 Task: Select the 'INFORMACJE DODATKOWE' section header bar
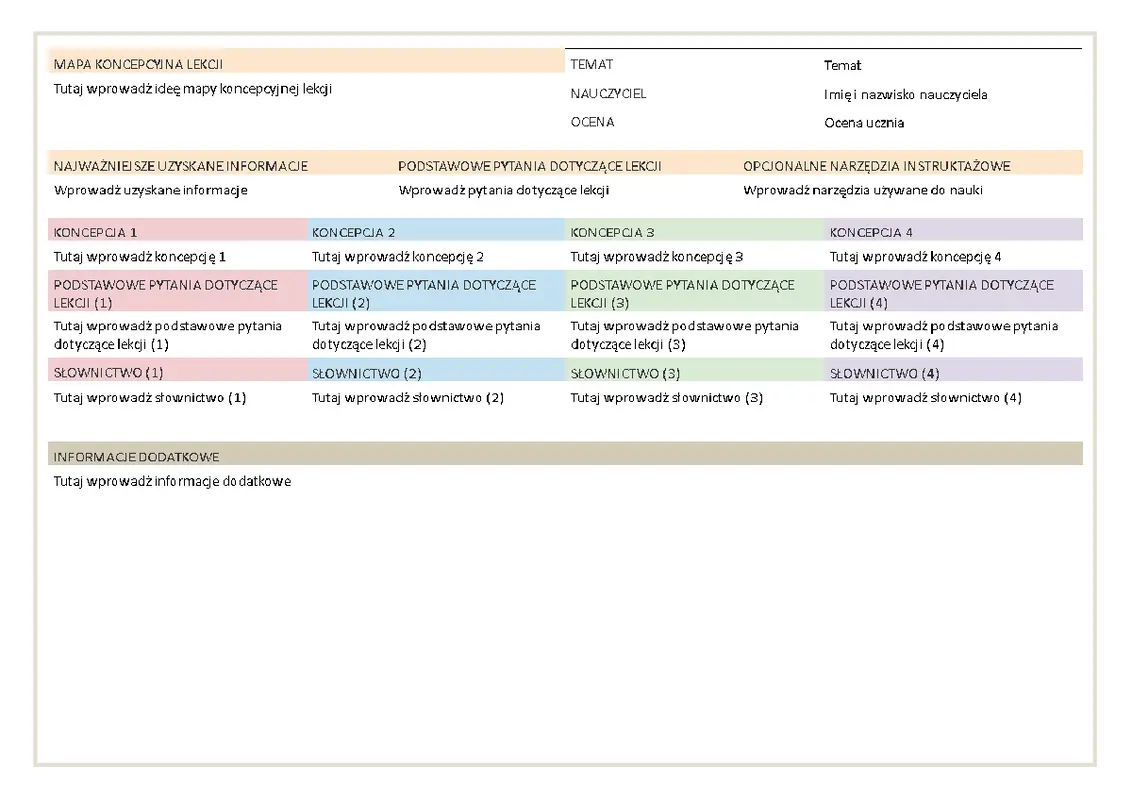pos(565,456)
